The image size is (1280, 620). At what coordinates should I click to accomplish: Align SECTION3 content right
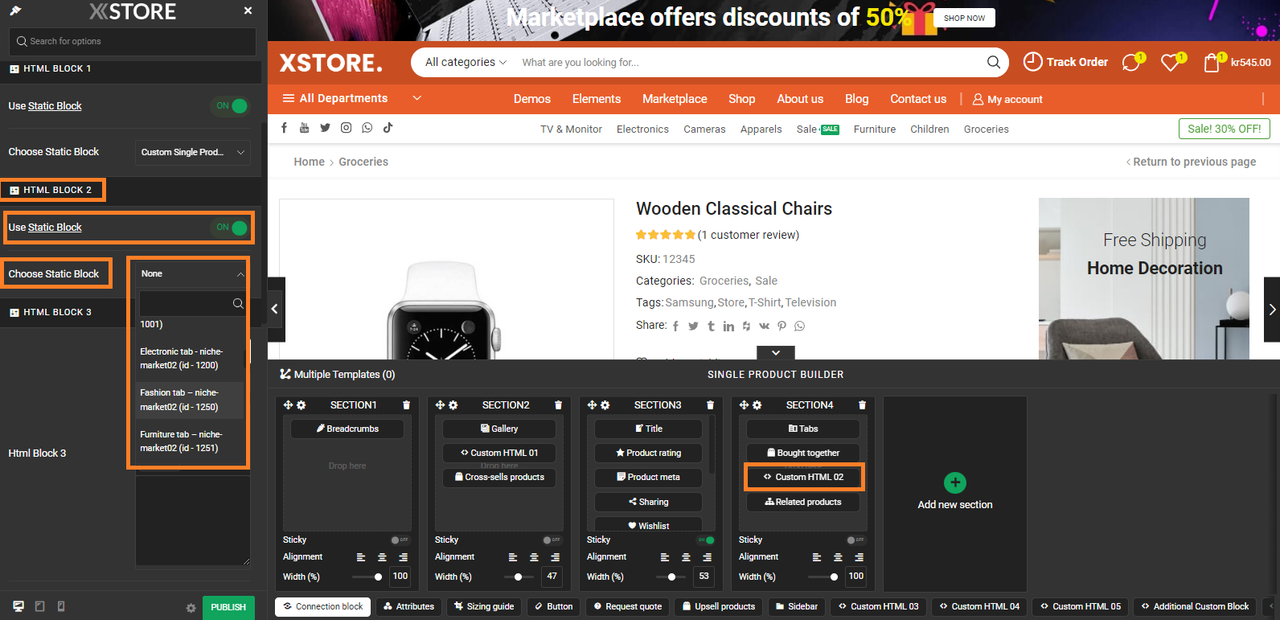707,557
